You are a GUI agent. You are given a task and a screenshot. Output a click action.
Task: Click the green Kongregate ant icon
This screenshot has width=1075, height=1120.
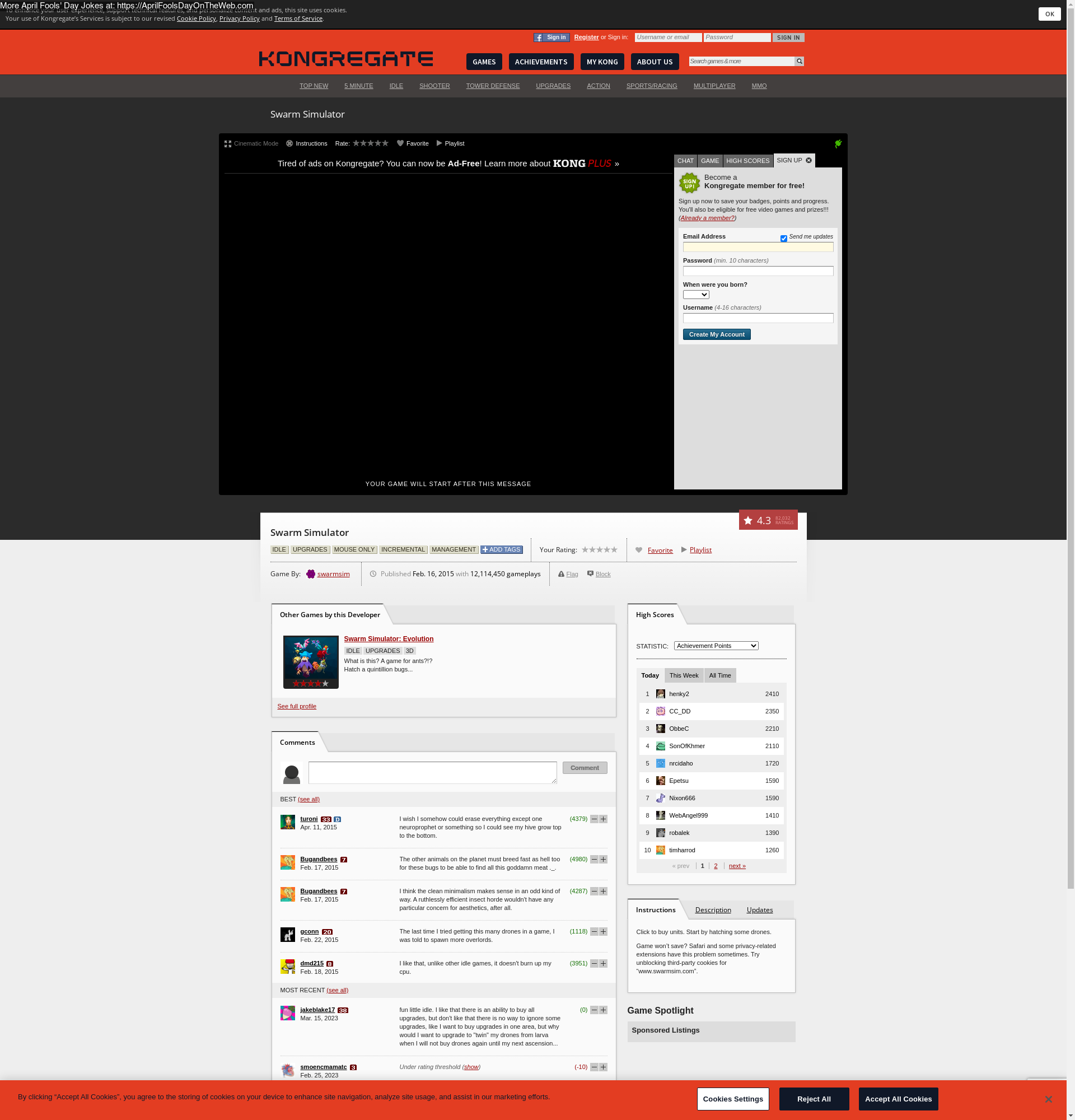click(838, 143)
